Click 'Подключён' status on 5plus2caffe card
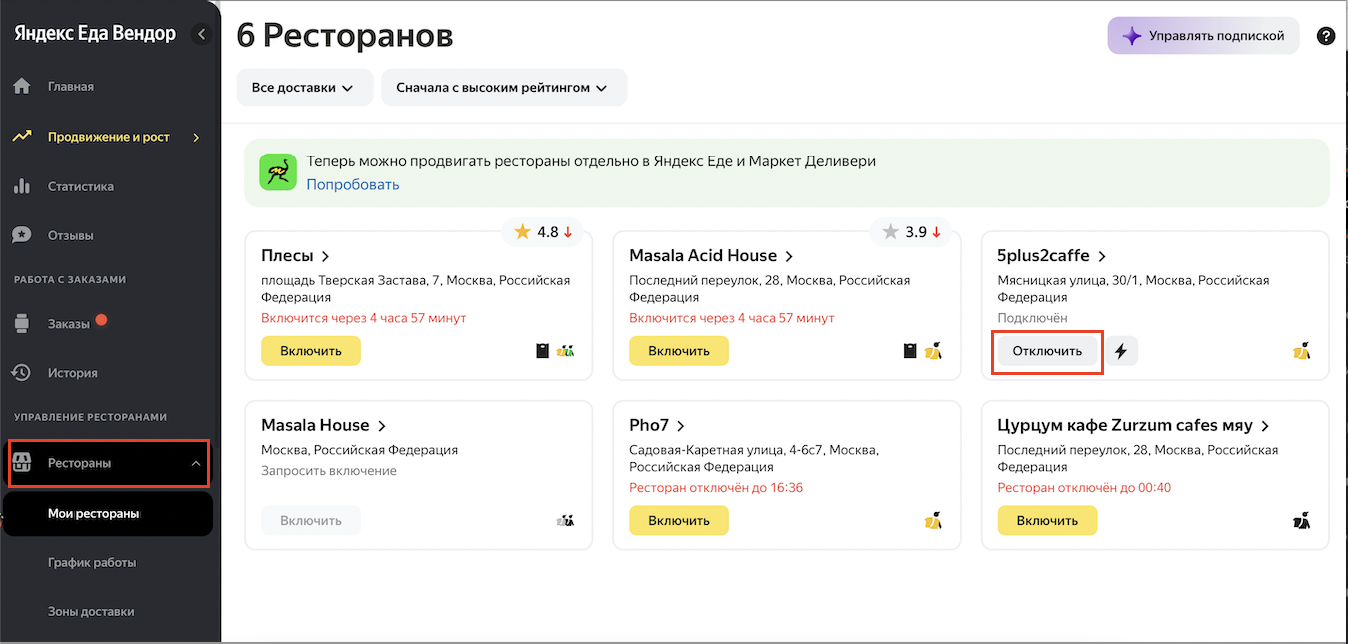 [1032, 318]
